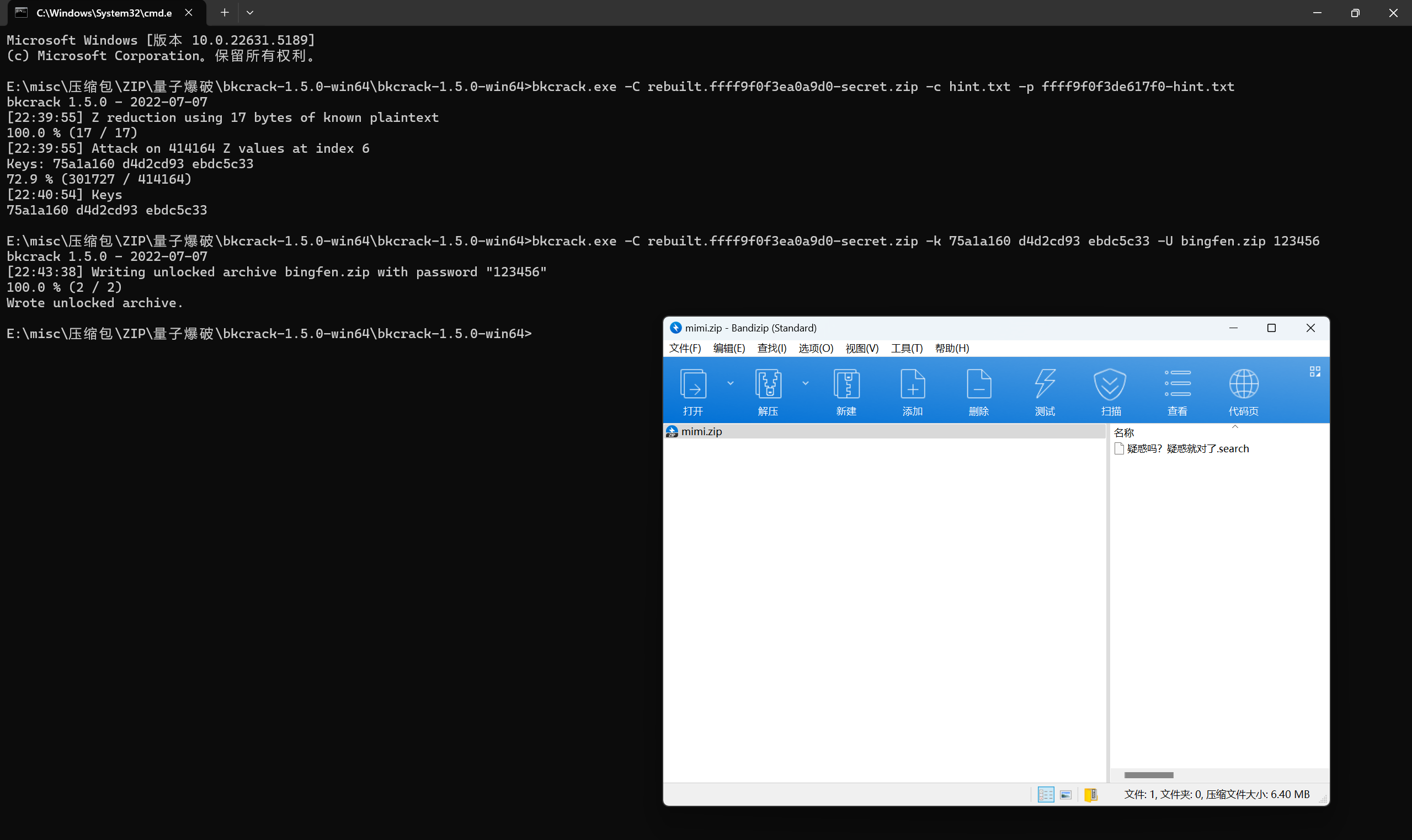Click the toolbar customize grid icon
Image resolution: width=1412 pixels, height=840 pixels.
click(1315, 371)
